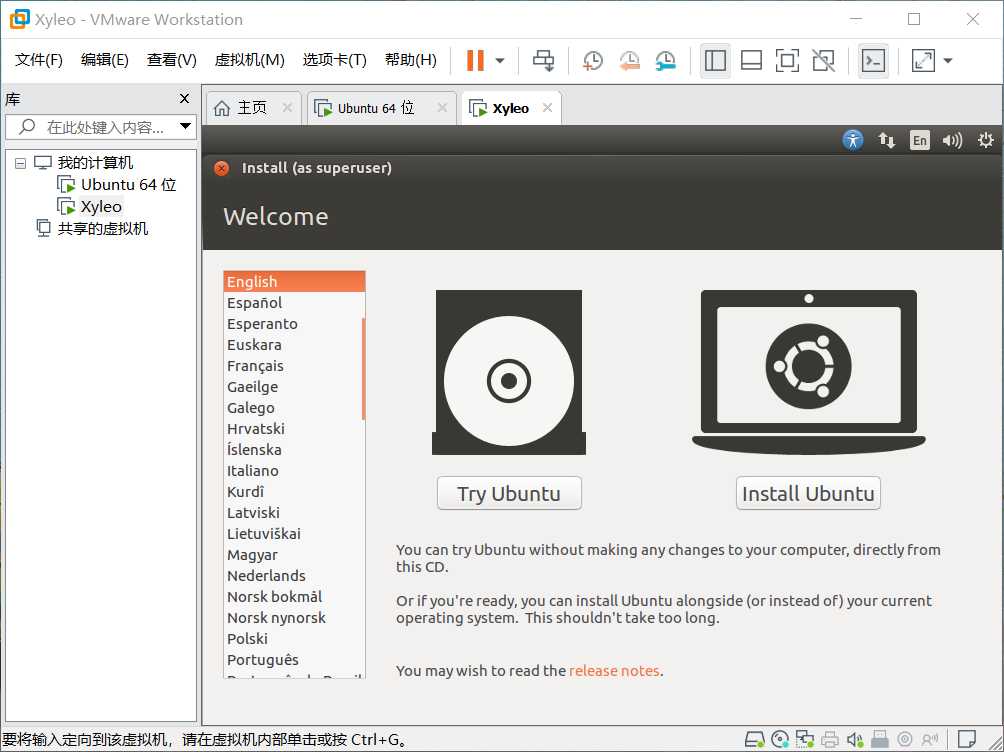Select Magyar in the language list
This screenshot has width=1004, height=752.
pyautogui.click(x=294, y=555)
